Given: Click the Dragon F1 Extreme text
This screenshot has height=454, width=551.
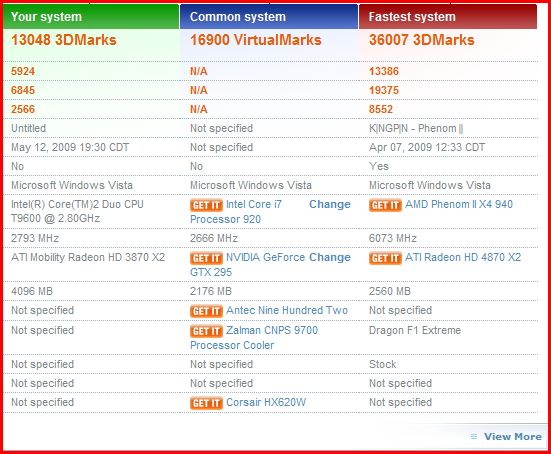Looking at the screenshot, I should click(x=415, y=330).
